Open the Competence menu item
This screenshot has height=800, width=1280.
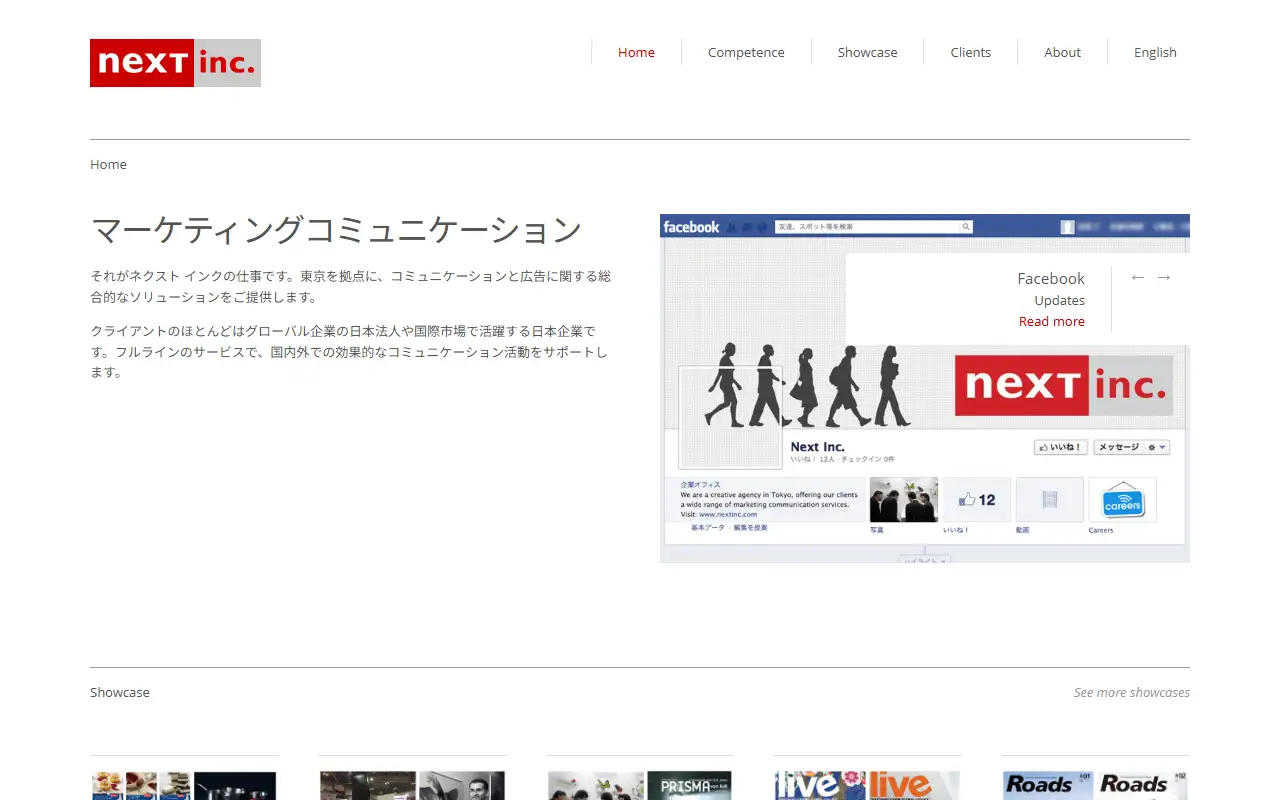click(x=746, y=52)
